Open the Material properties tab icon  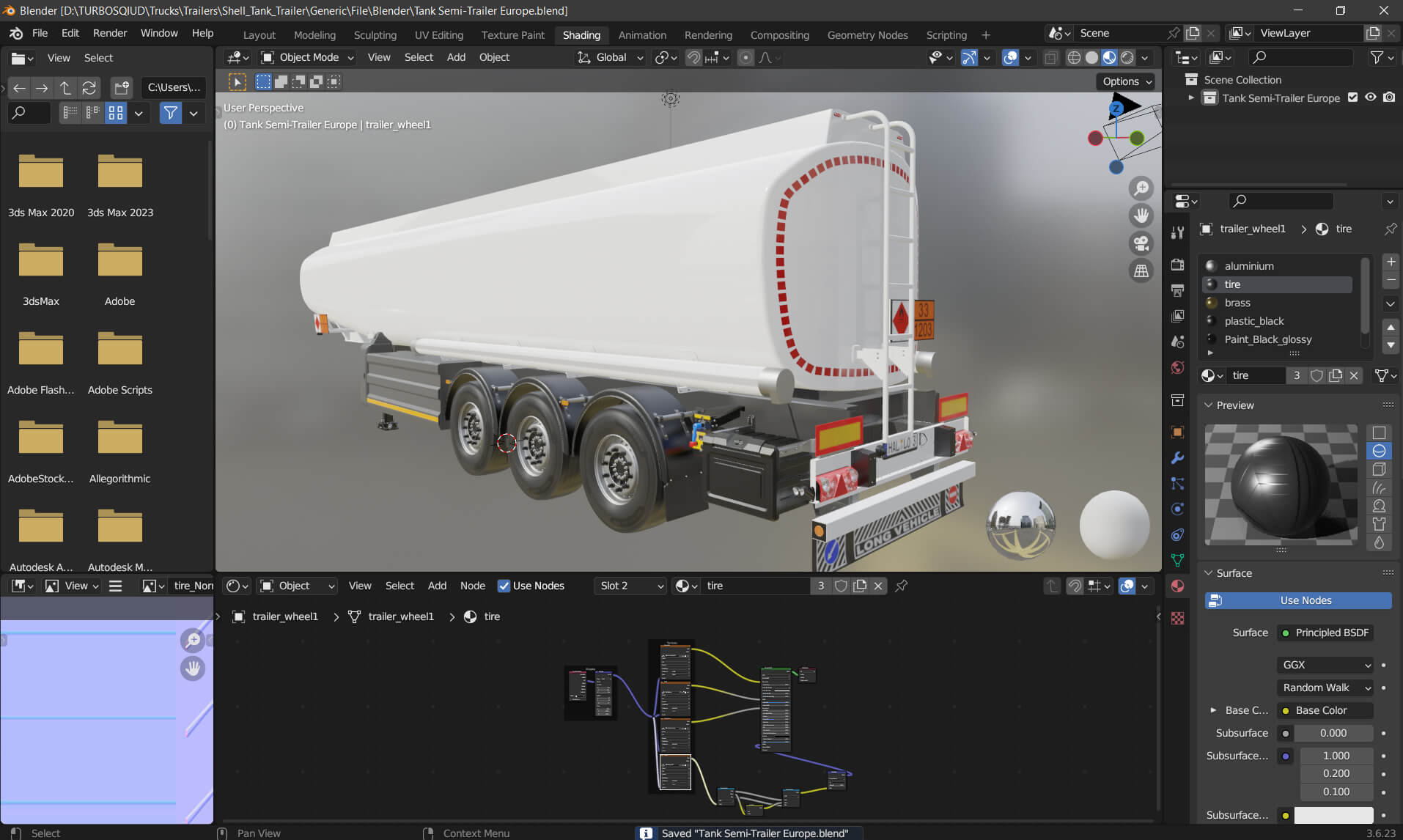(1177, 586)
